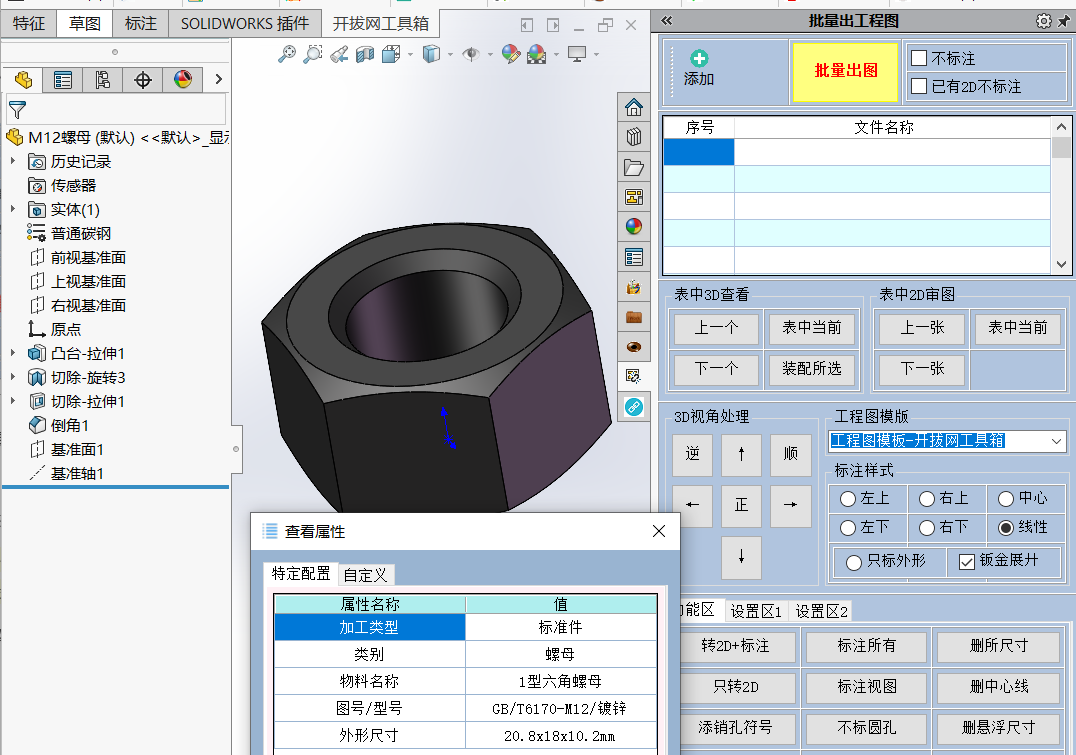Click the home icon in the task pane

(633, 108)
